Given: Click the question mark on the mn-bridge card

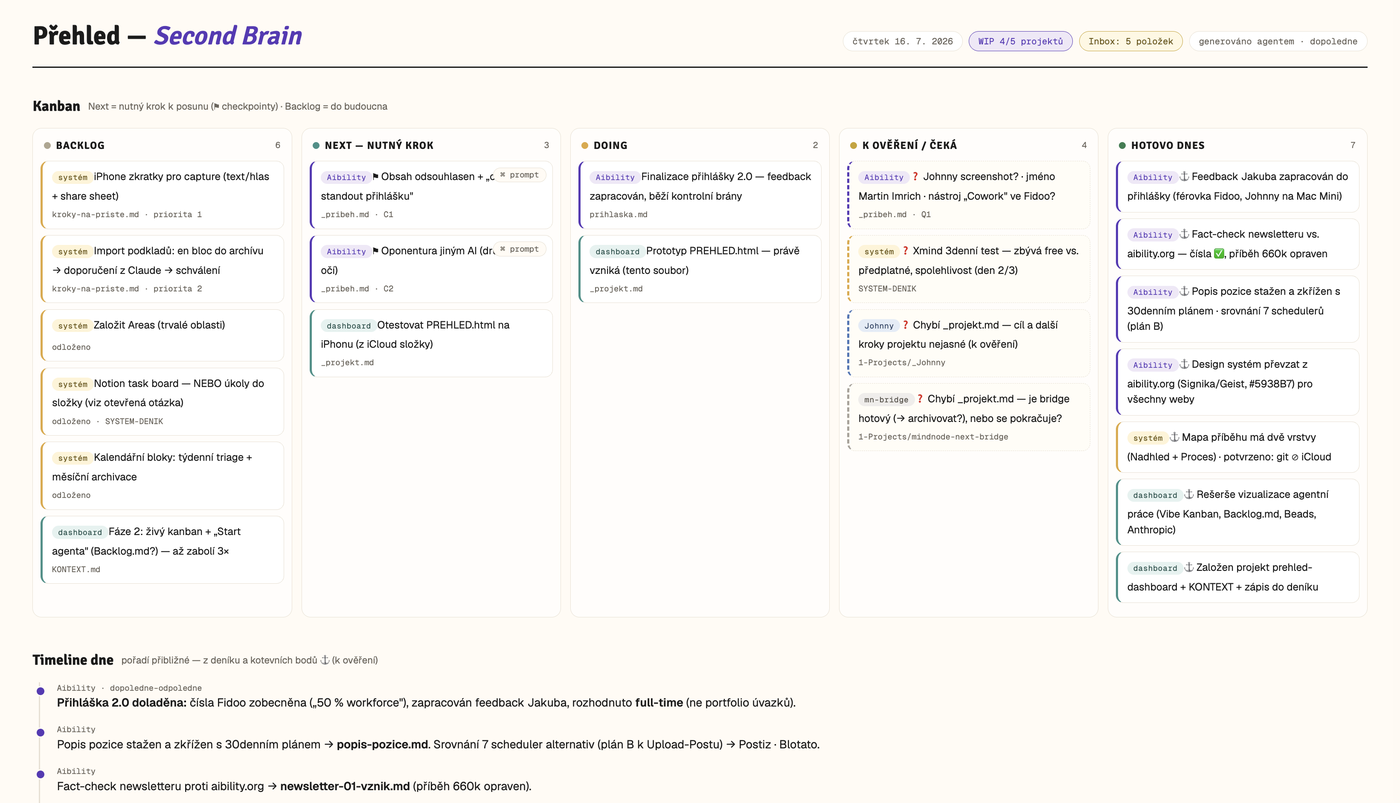Looking at the screenshot, I should (920, 399).
